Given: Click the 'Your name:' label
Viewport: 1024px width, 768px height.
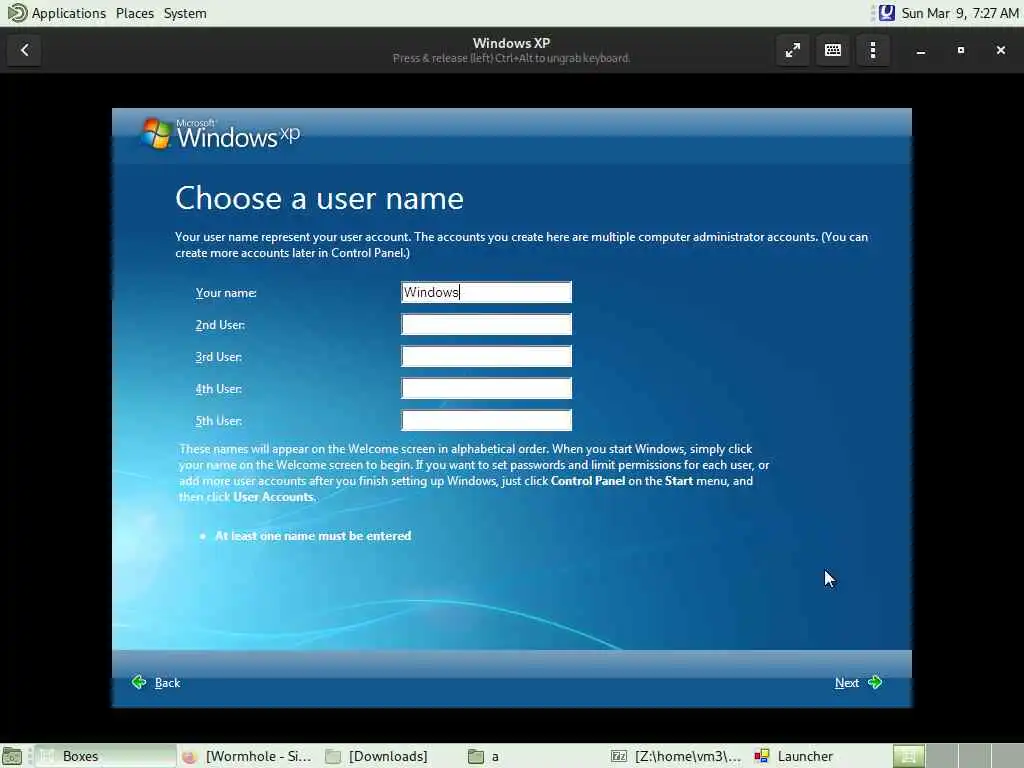Looking at the screenshot, I should point(226,293).
